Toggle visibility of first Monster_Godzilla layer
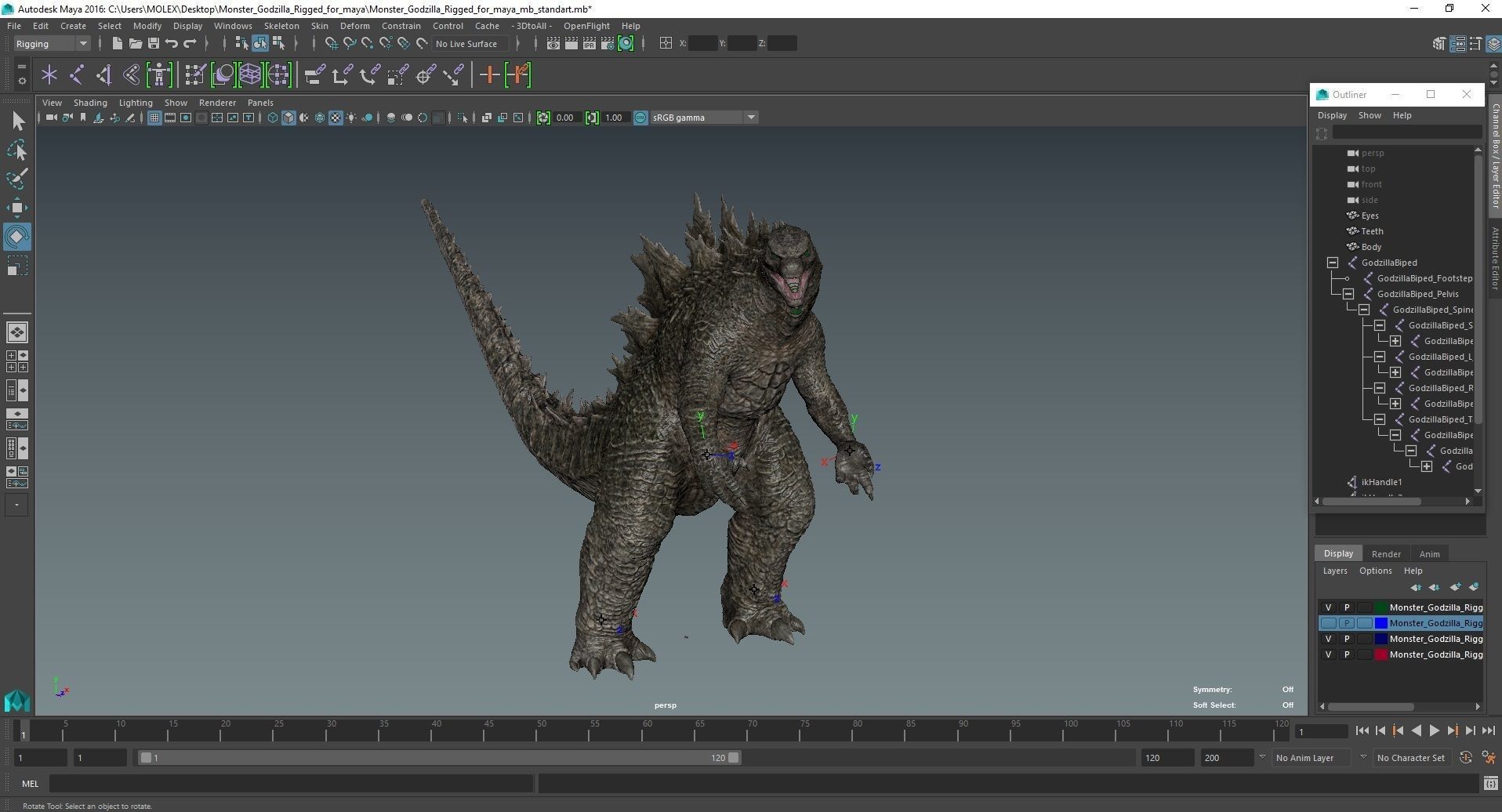1502x812 pixels. [x=1328, y=607]
